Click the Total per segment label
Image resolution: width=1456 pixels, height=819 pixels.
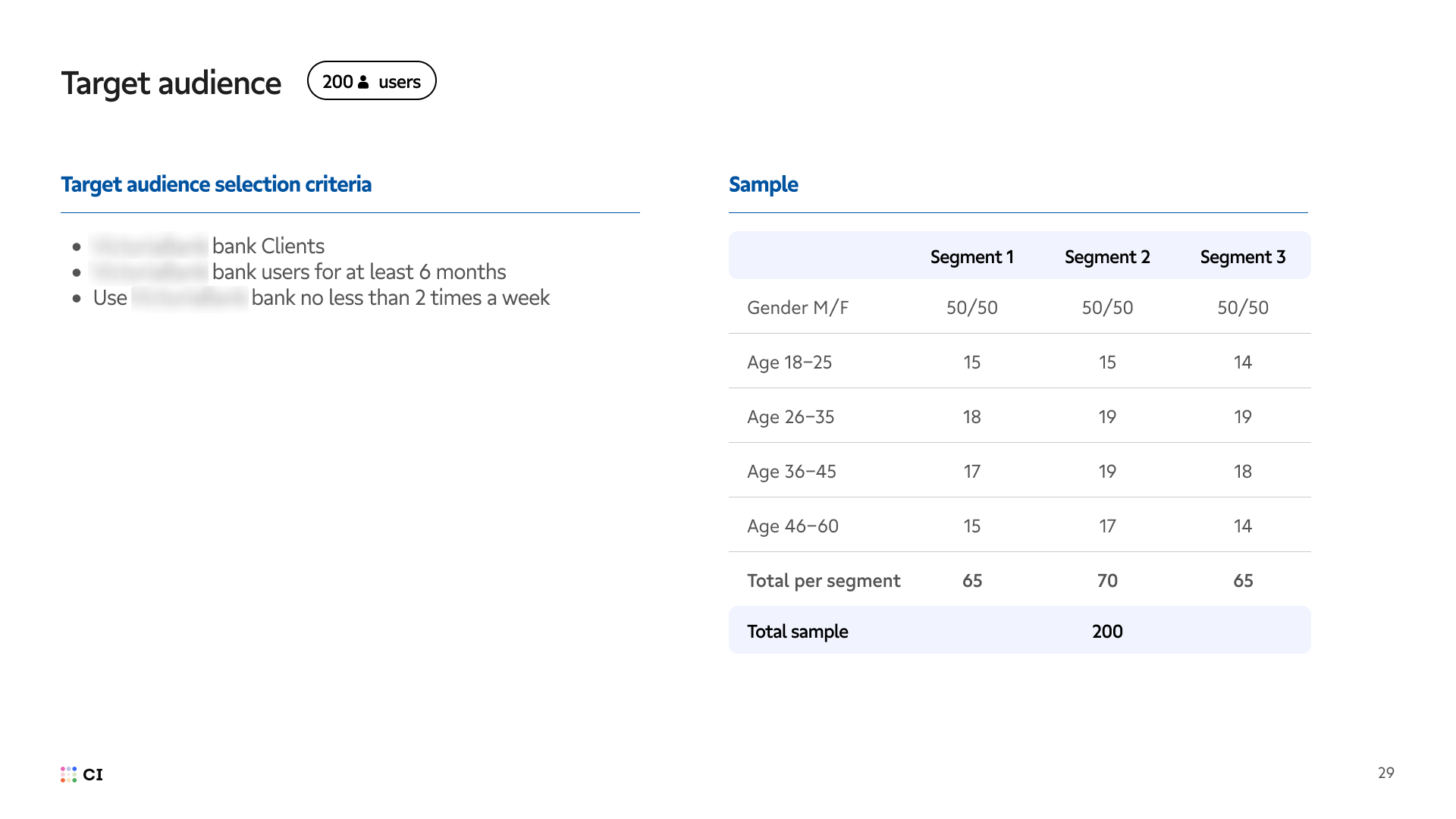click(x=824, y=580)
